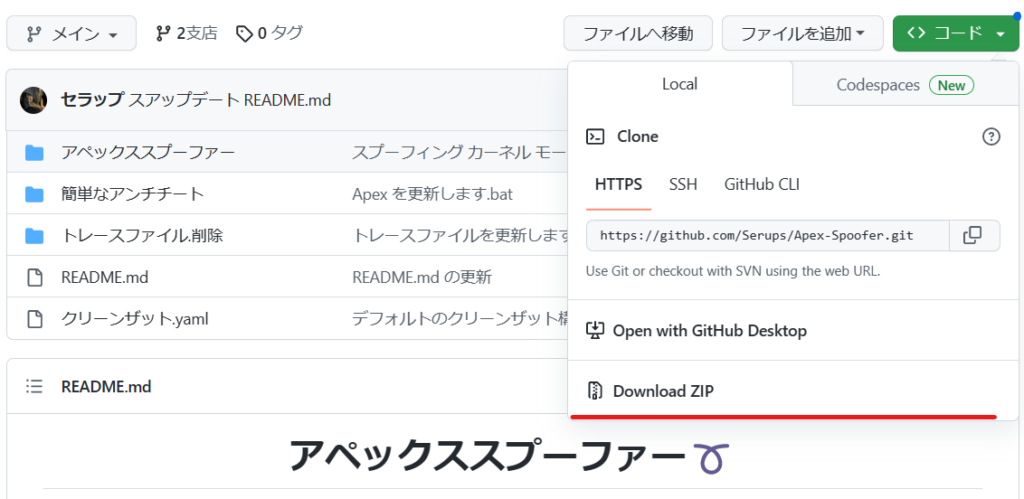
Task: Open commit message スプーフィング カーネル
Action: point(460,153)
